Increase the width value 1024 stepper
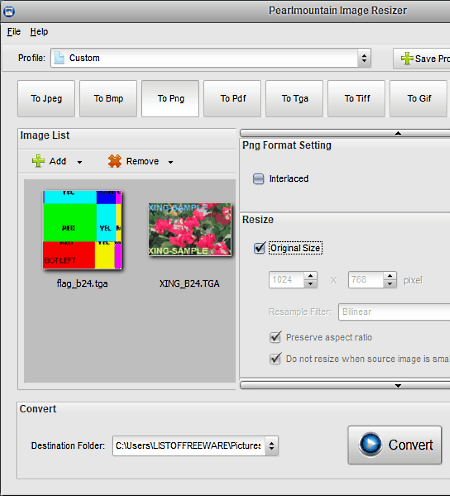Image resolution: width=450 pixels, height=496 pixels. pyautogui.click(x=310, y=276)
